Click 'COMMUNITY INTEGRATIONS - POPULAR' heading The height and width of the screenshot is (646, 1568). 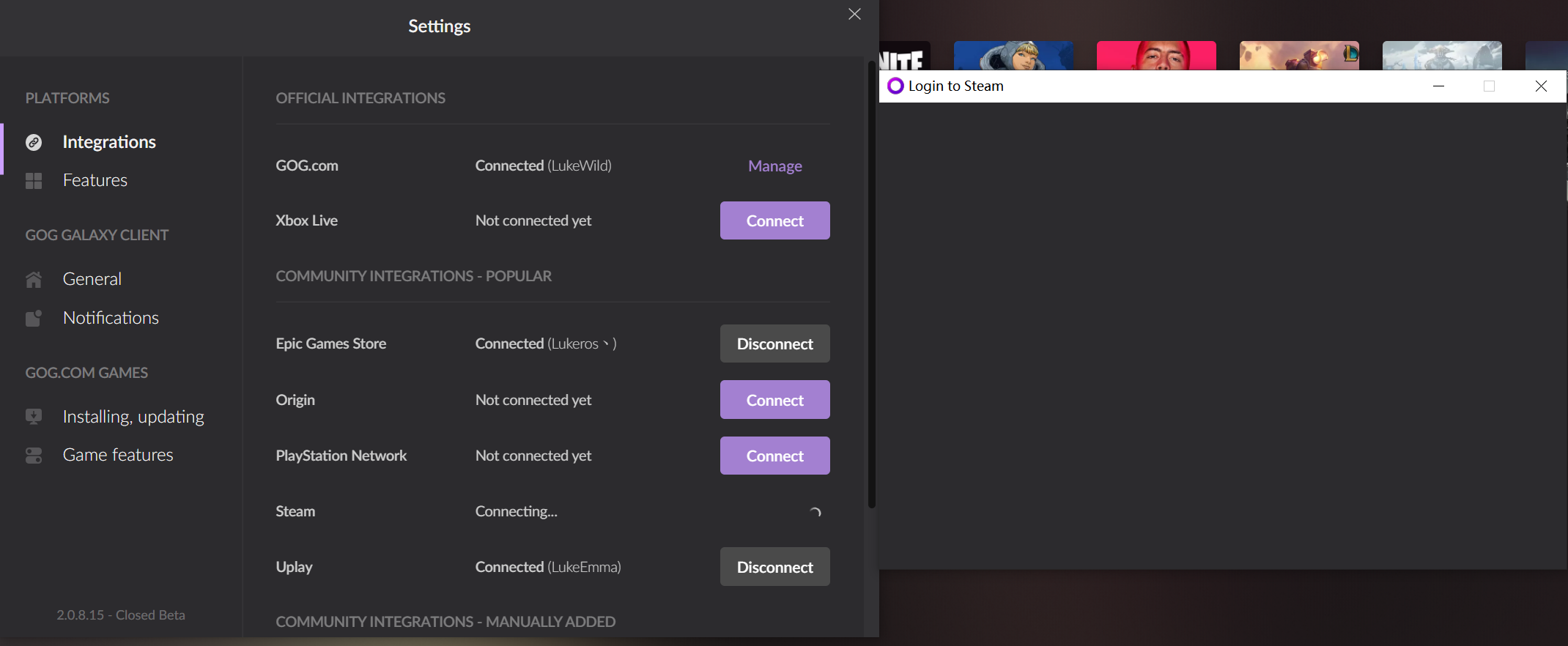(x=413, y=276)
